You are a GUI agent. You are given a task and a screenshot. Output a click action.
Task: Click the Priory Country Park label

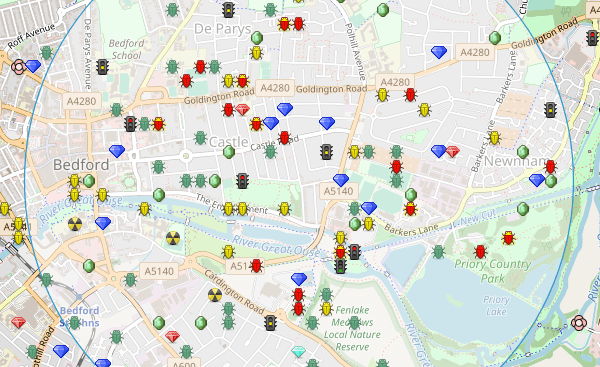click(493, 271)
